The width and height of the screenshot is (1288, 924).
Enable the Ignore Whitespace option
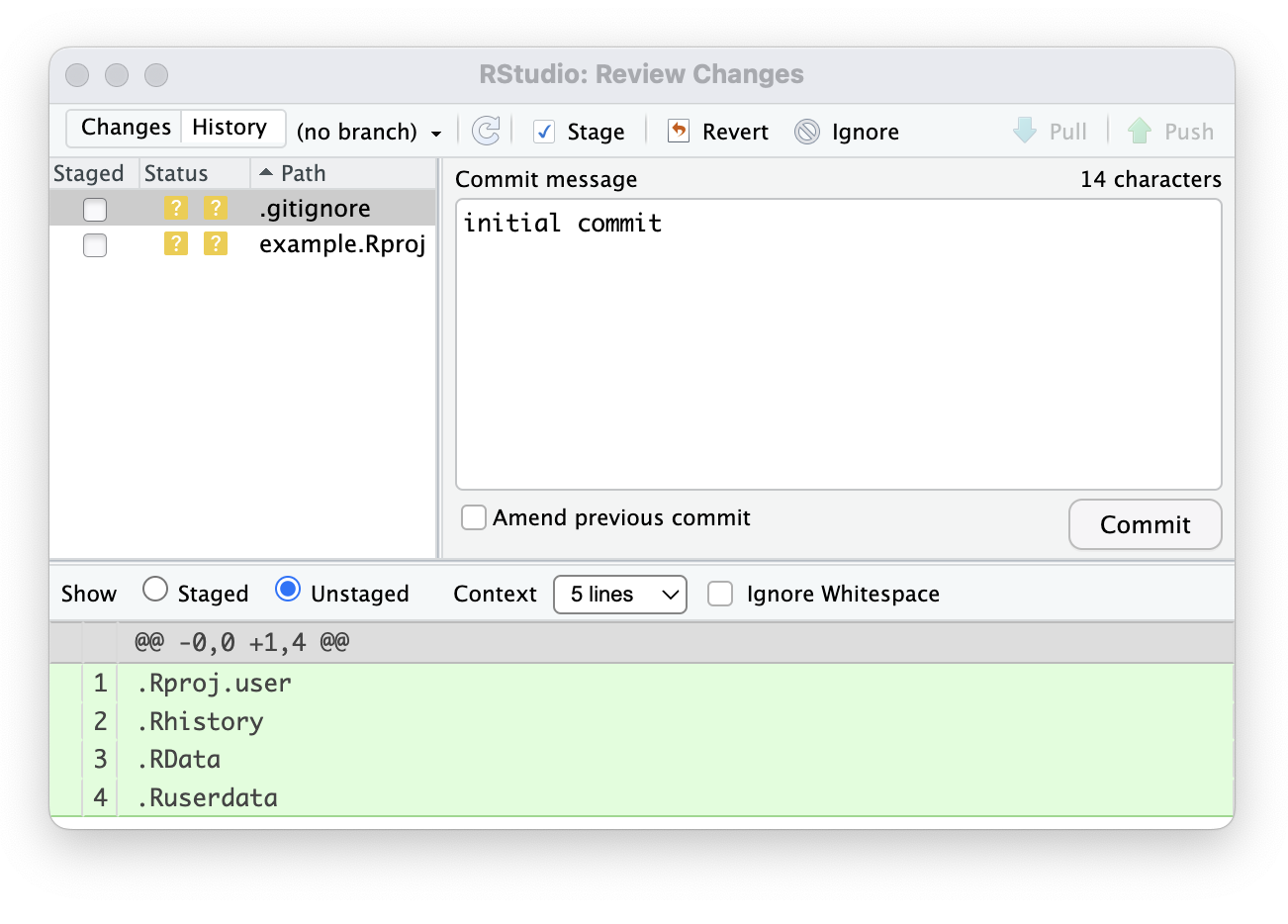pos(720,594)
